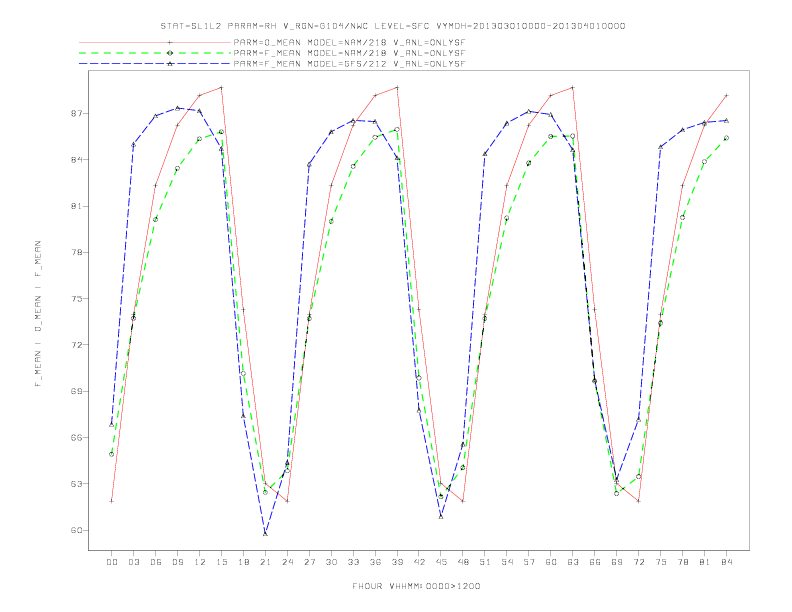Click forecast hour 48 on the x-axis
Viewport: 792px width, 612px height.
463,562
